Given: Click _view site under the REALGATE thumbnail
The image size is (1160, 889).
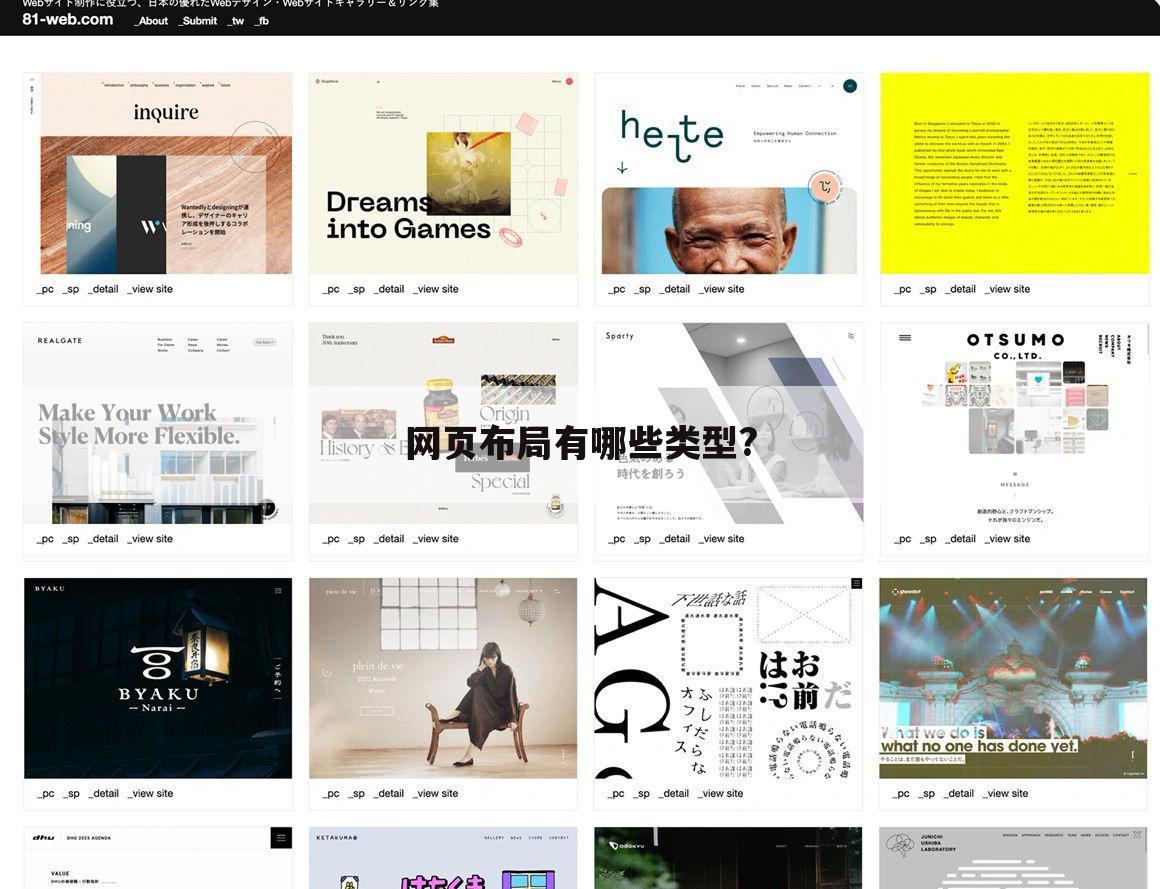Looking at the screenshot, I should pyautogui.click(x=149, y=539).
